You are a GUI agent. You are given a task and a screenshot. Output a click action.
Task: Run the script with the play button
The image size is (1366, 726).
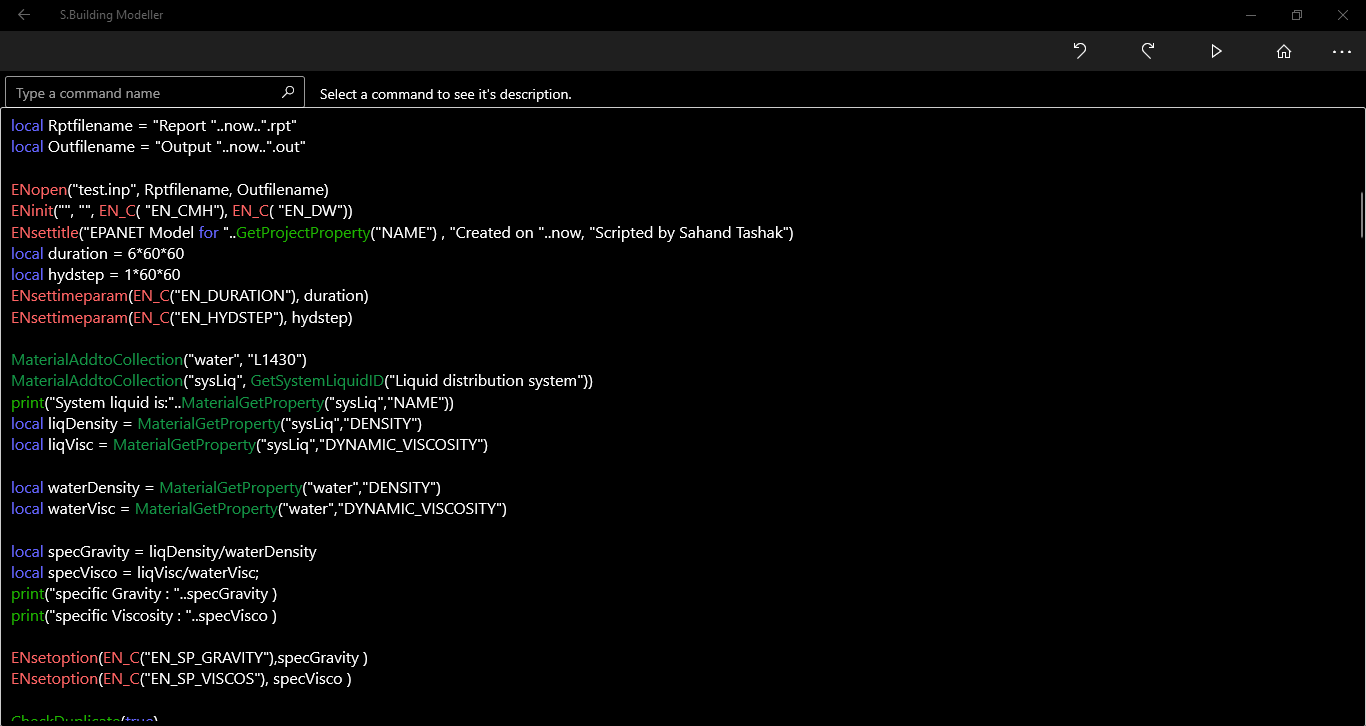tap(1216, 51)
